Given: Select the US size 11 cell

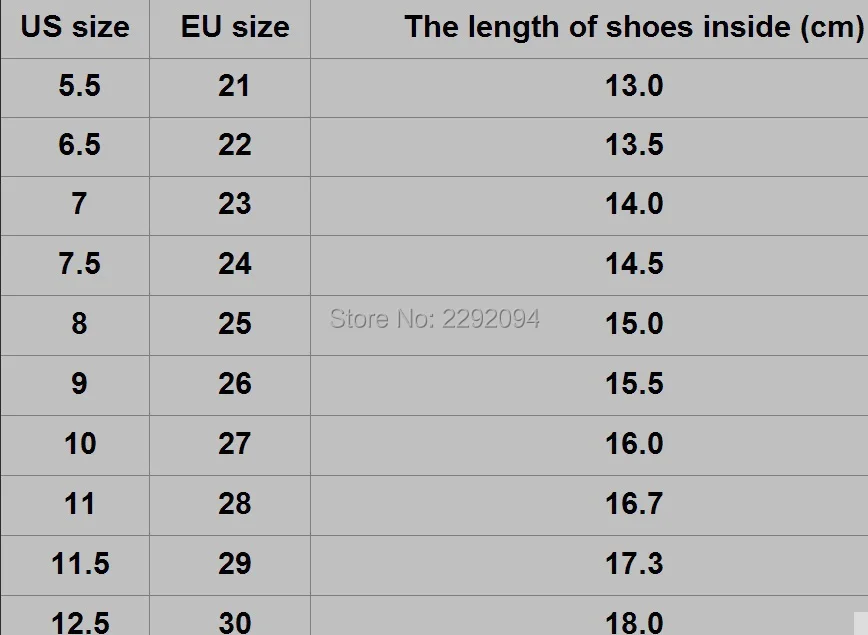Looking at the screenshot, I should click(75, 505).
